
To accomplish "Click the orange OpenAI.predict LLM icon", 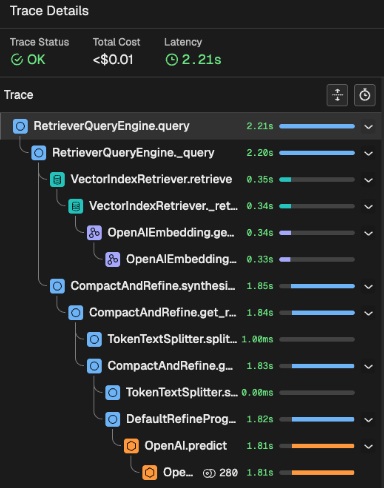I will tap(131, 446).
